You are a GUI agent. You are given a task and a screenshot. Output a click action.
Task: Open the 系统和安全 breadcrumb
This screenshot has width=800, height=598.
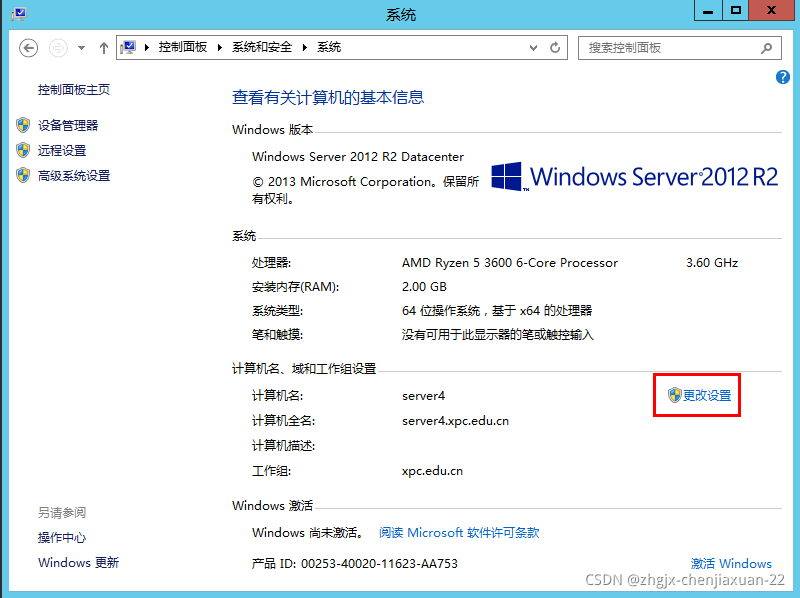[x=262, y=47]
